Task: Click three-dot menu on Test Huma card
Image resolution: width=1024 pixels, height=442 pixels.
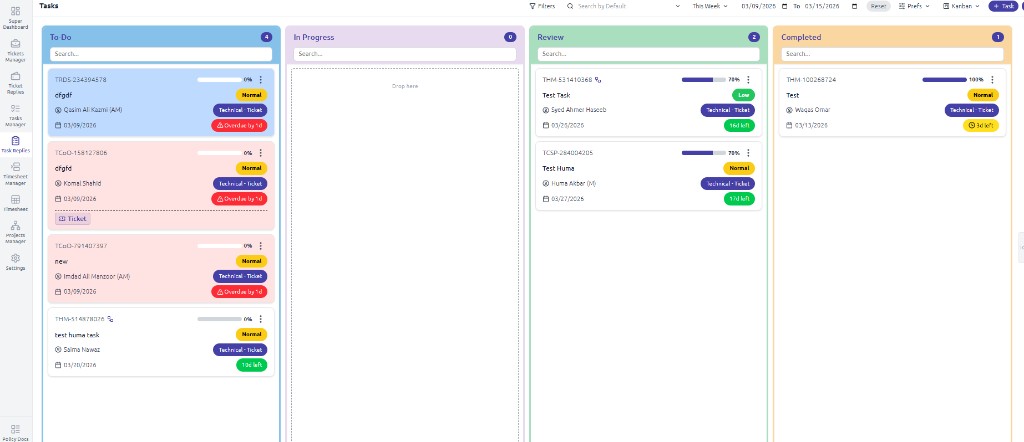Action: [x=748, y=153]
